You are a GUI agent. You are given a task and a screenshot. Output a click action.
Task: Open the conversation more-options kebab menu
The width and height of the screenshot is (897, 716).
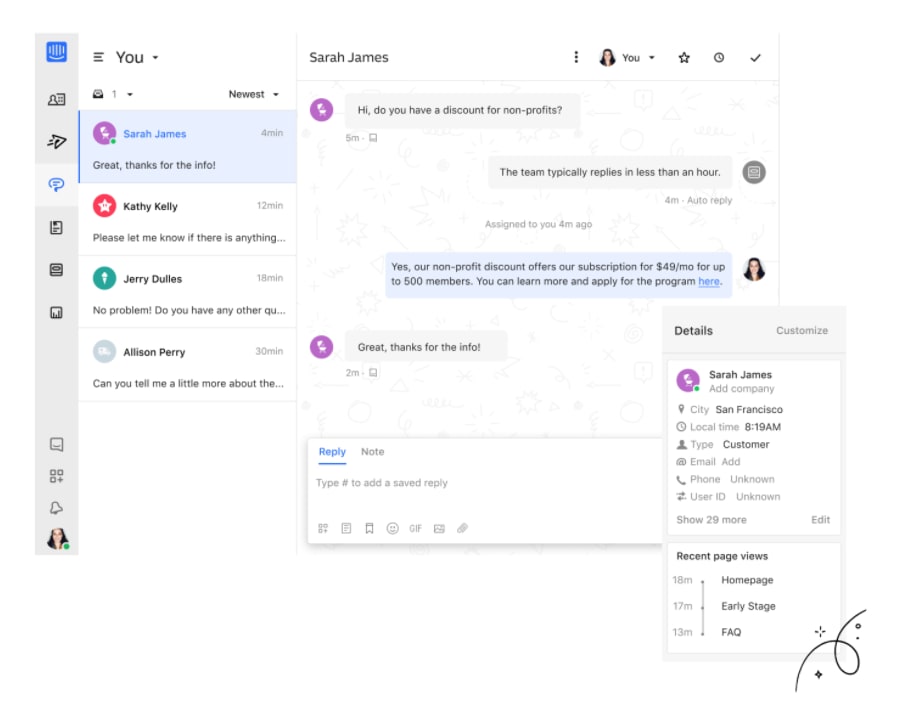pyautogui.click(x=576, y=57)
